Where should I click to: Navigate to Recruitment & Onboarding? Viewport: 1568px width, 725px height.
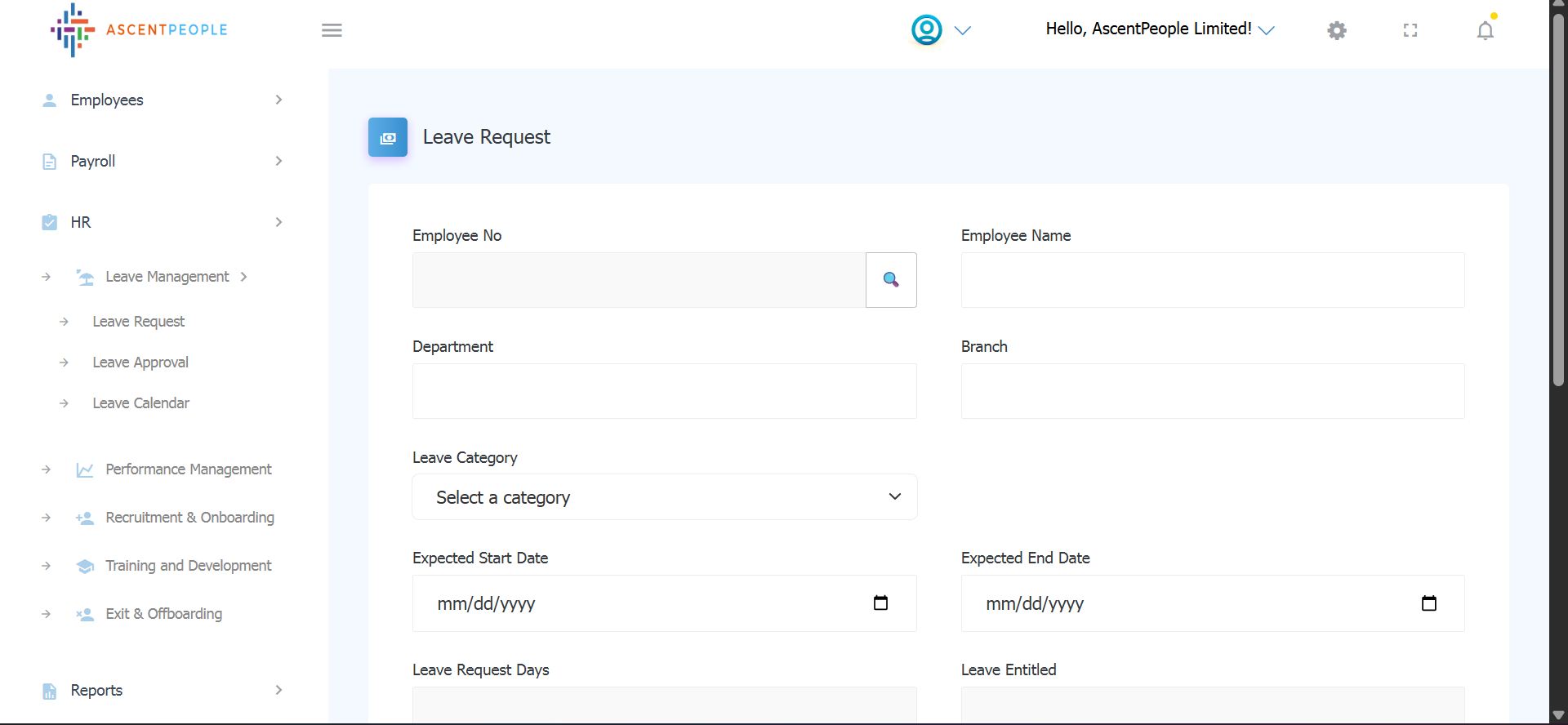189,518
